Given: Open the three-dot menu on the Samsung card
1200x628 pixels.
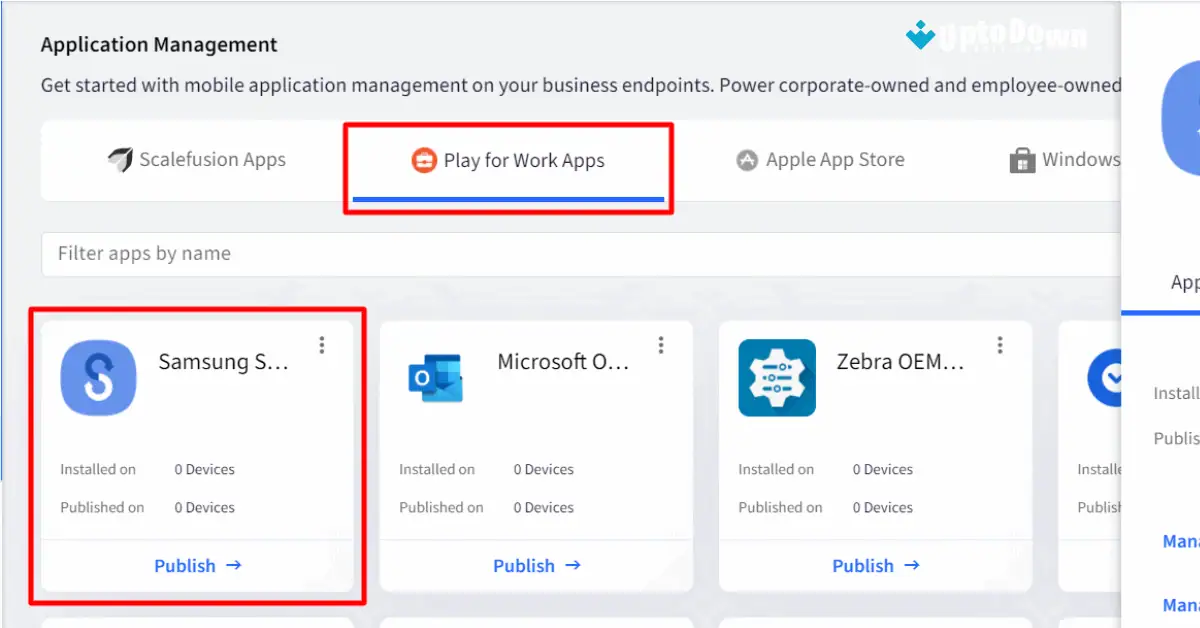Looking at the screenshot, I should coord(322,344).
